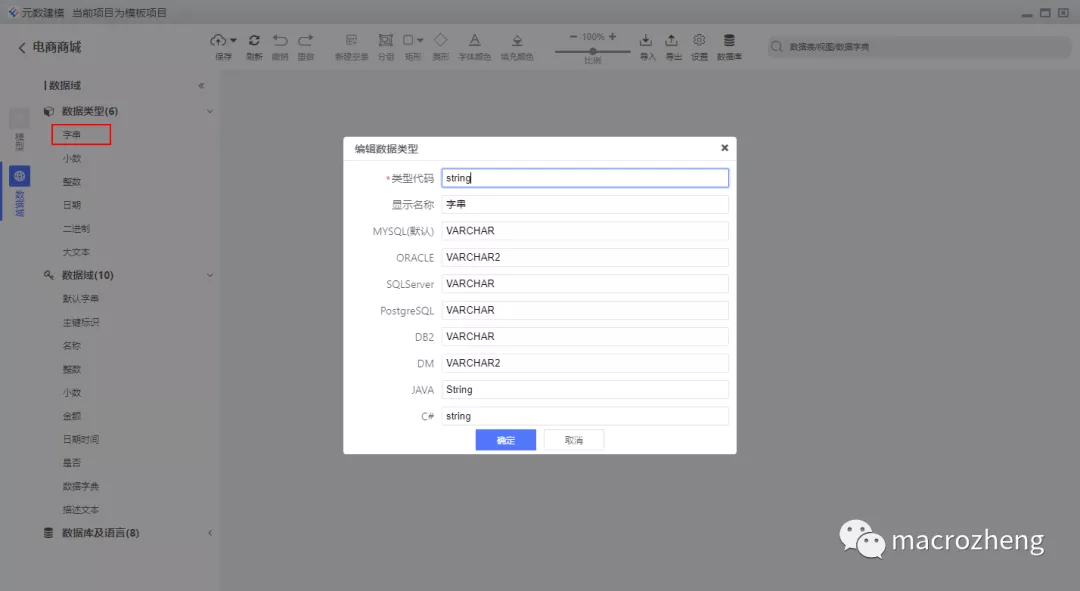
Task: Click the 刷新 refresh icon in toolbar
Action: [253, 40]
